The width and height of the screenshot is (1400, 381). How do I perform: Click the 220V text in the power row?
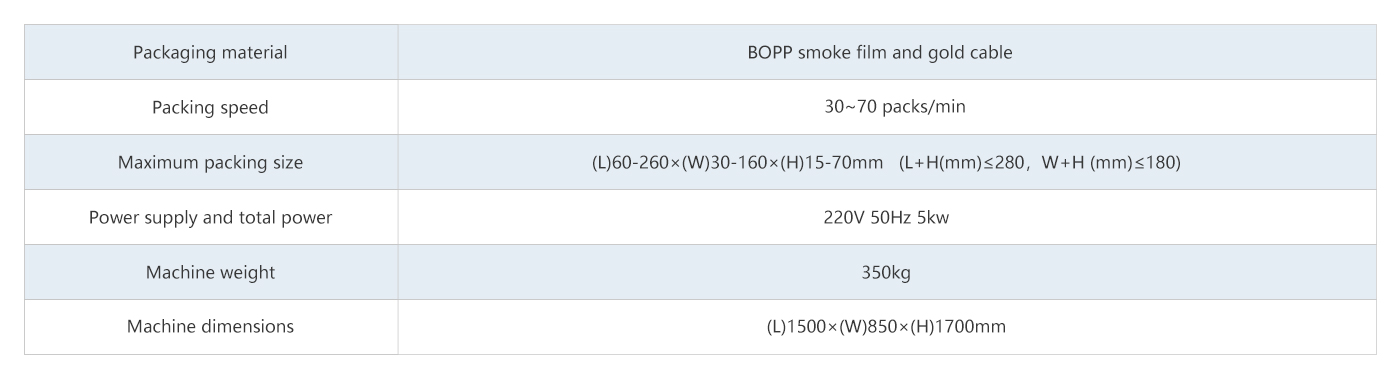coord(843,217)
